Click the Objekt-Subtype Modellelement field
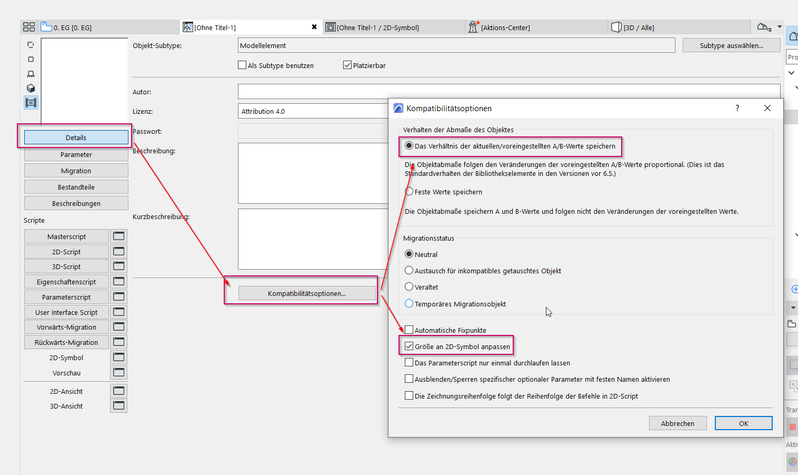798x475 pixels. pyautogui.click(x=457, y=45)
